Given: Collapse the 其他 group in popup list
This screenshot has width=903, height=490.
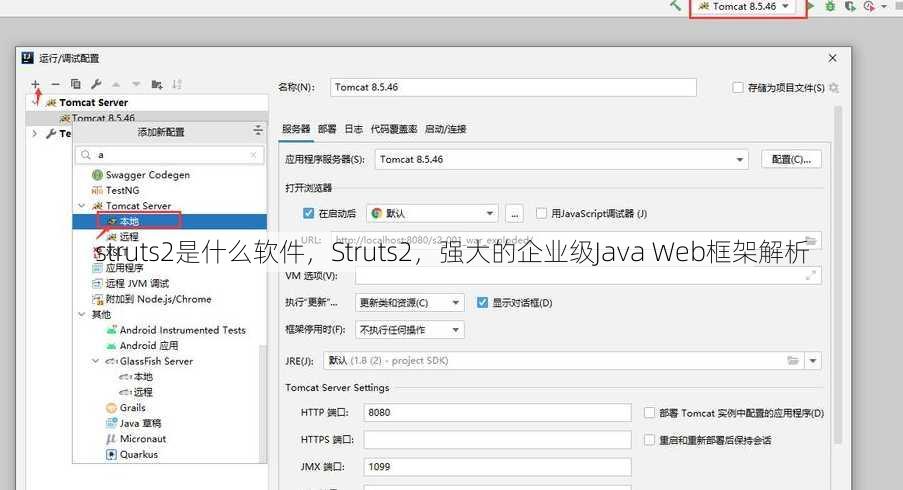Looking at the screenshot, I should coord(82,314).
